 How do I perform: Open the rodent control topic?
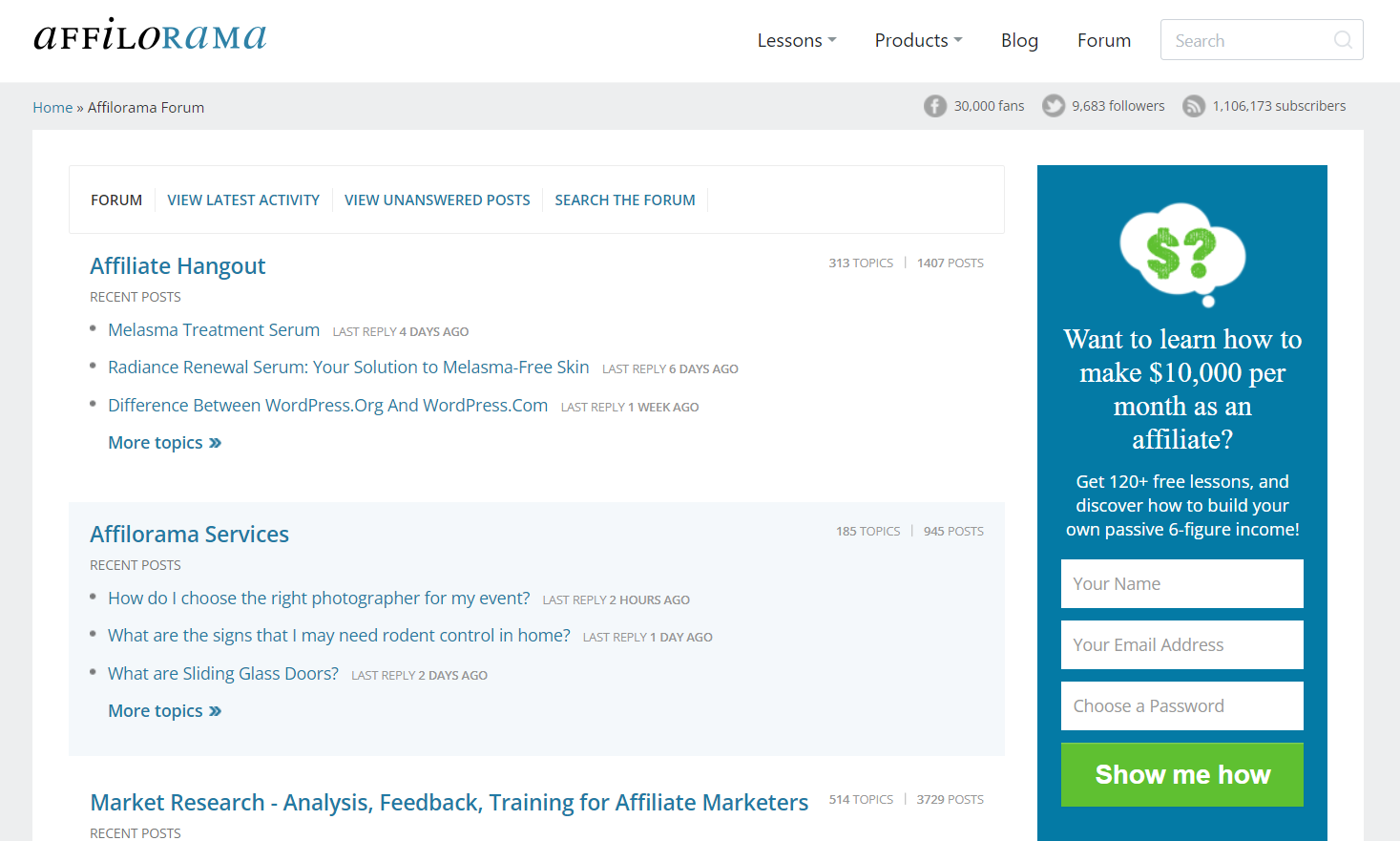click(339, 636)
